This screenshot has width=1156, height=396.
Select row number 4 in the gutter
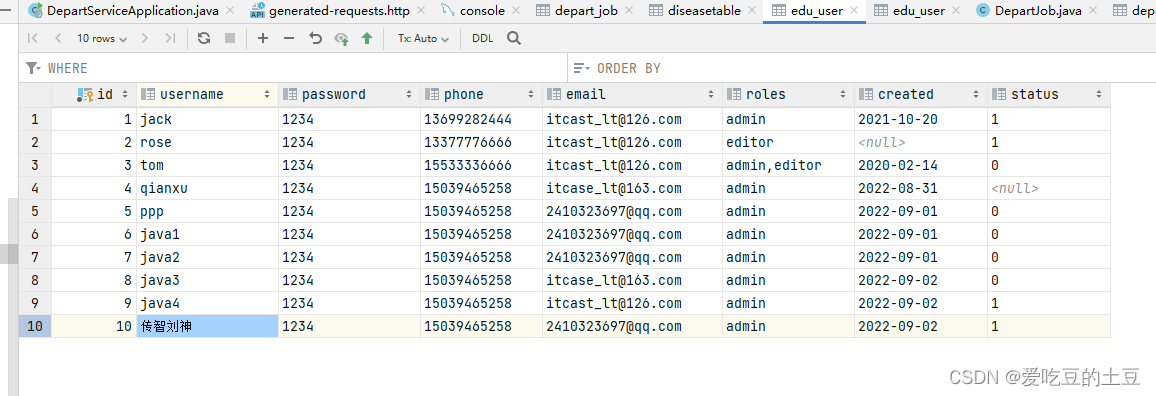point(35,188)
